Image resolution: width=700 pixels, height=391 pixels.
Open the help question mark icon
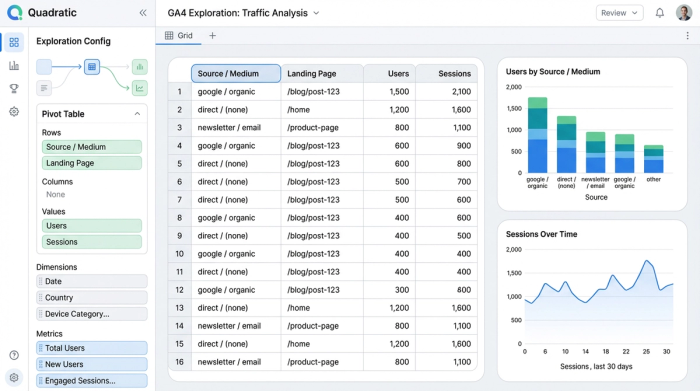point(14,355)
